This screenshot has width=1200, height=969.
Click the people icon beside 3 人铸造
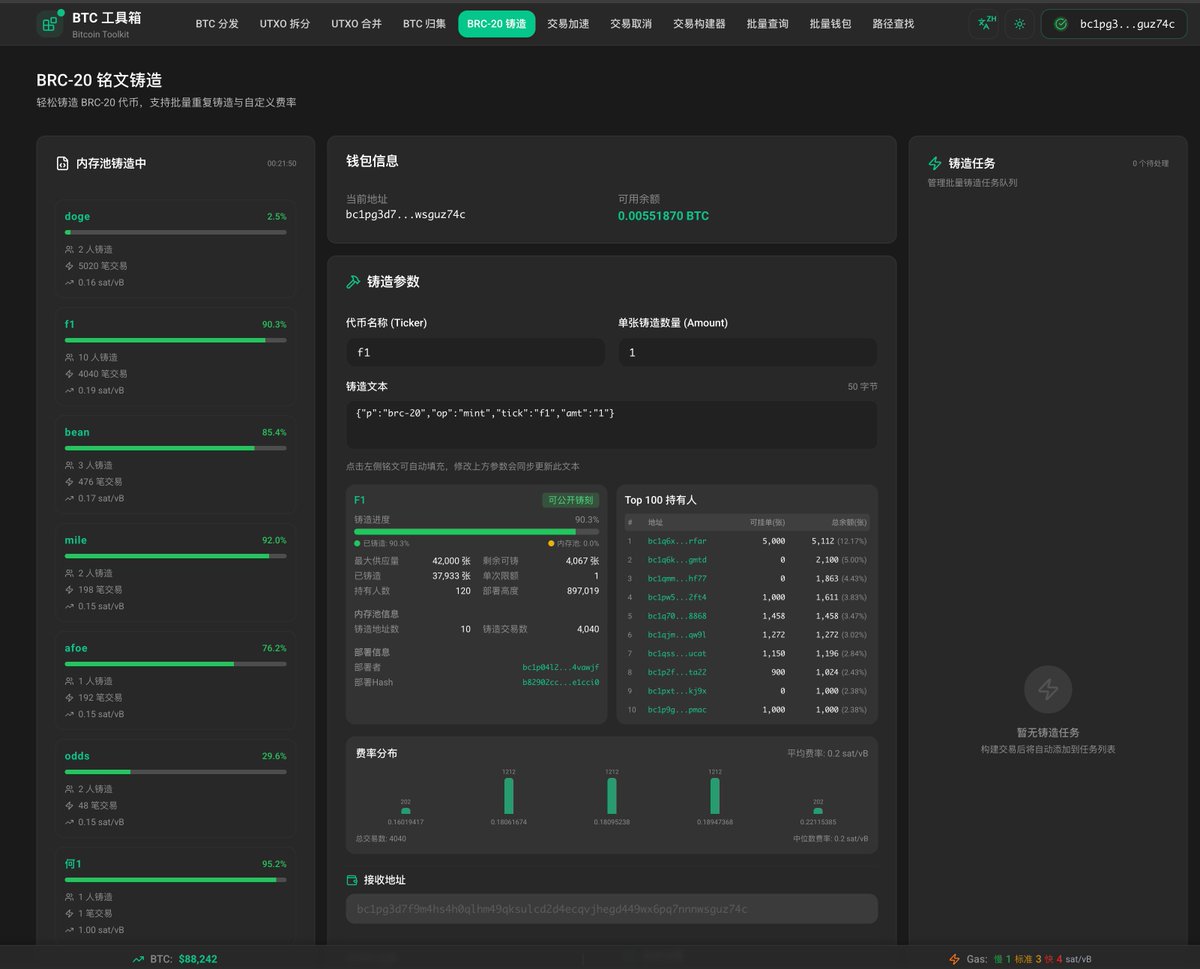tap(69, 465)
